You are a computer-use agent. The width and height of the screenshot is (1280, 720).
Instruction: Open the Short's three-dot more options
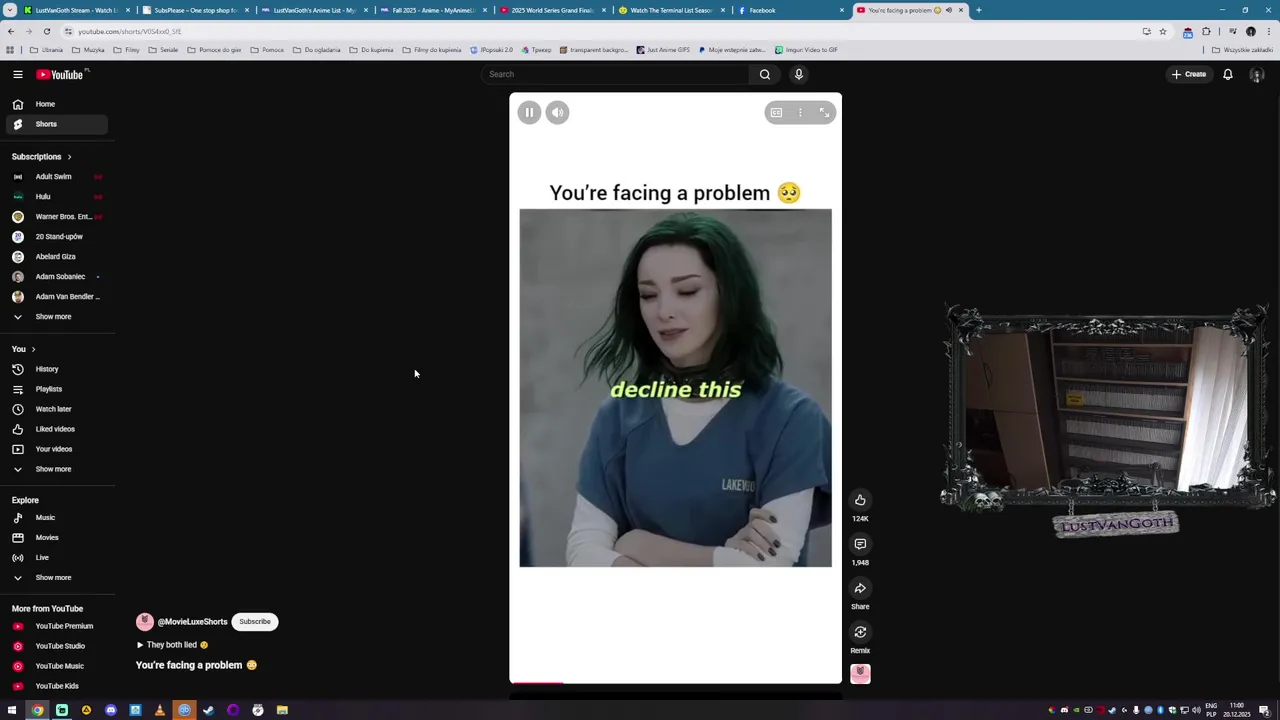[800, 113]
